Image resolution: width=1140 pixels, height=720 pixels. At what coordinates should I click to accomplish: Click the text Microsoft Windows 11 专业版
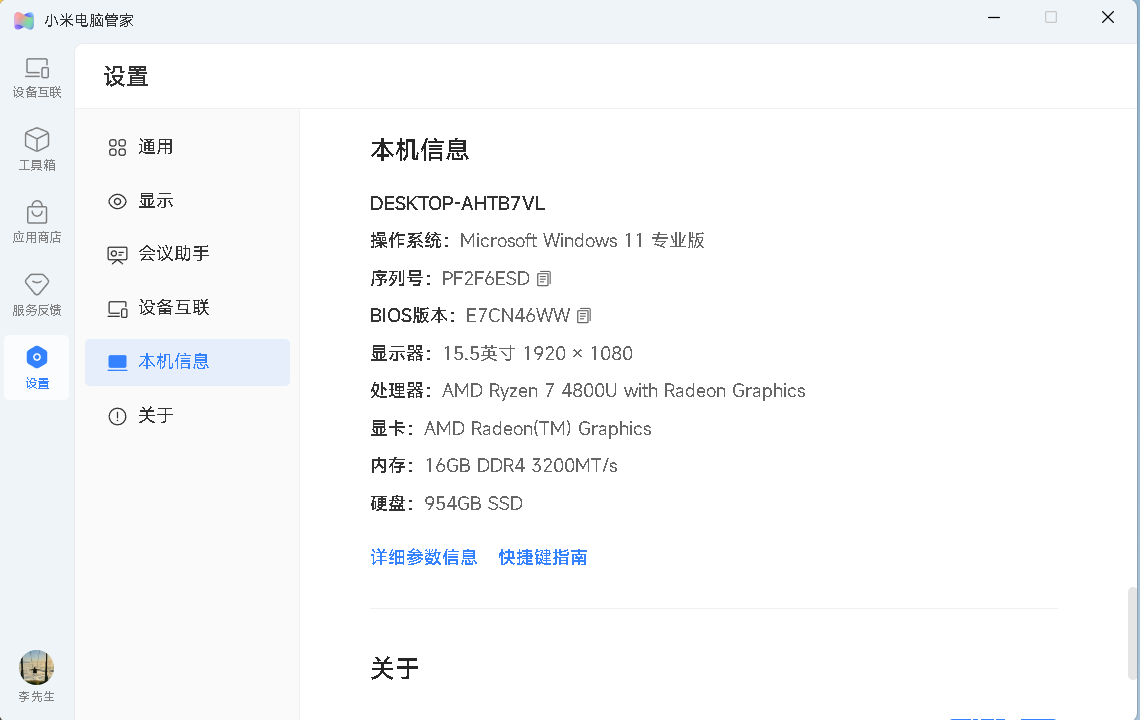[x=582, y=241]
